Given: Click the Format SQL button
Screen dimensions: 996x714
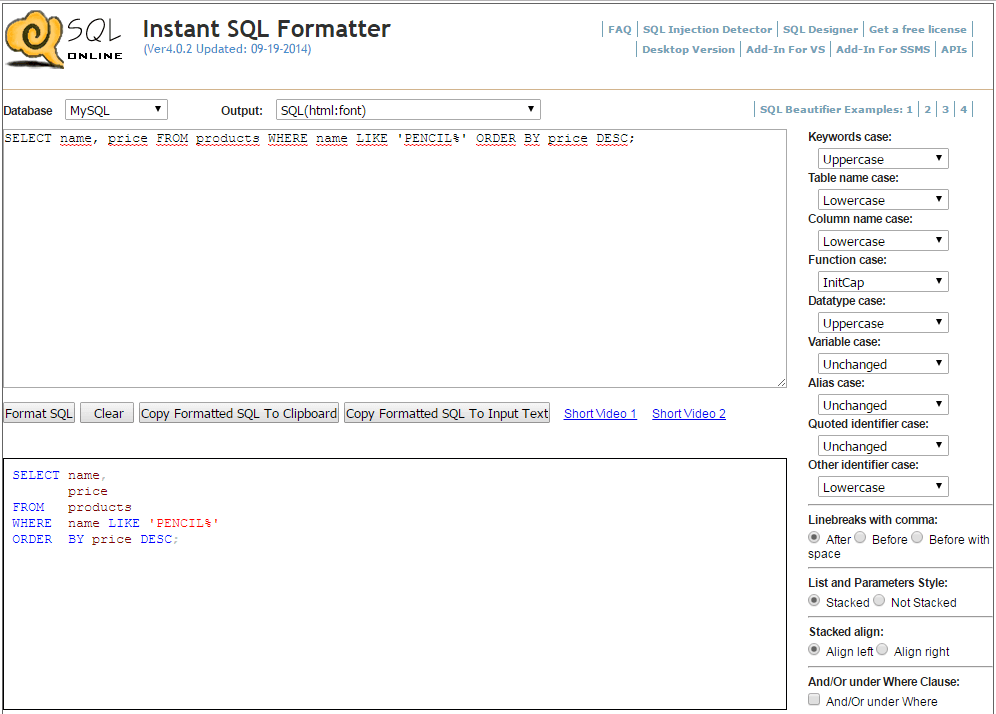Looking at the screenshot, I should (x=38, y=412).
